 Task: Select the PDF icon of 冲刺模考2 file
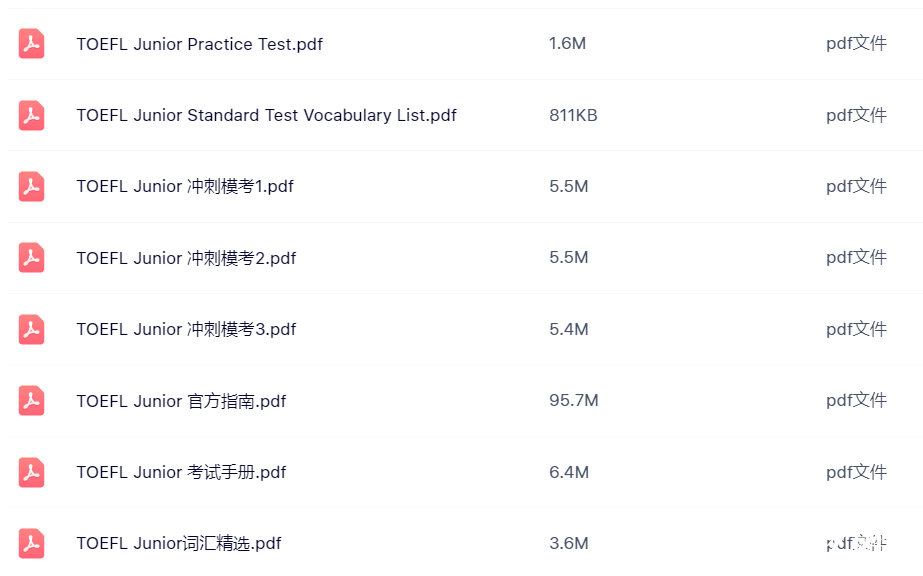31,258
